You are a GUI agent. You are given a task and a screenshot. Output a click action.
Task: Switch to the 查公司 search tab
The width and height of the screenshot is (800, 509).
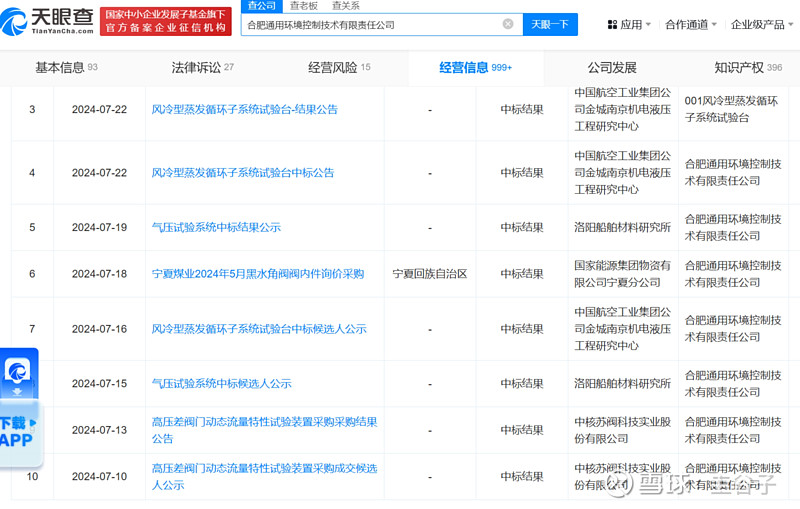[x=262, y=6]
